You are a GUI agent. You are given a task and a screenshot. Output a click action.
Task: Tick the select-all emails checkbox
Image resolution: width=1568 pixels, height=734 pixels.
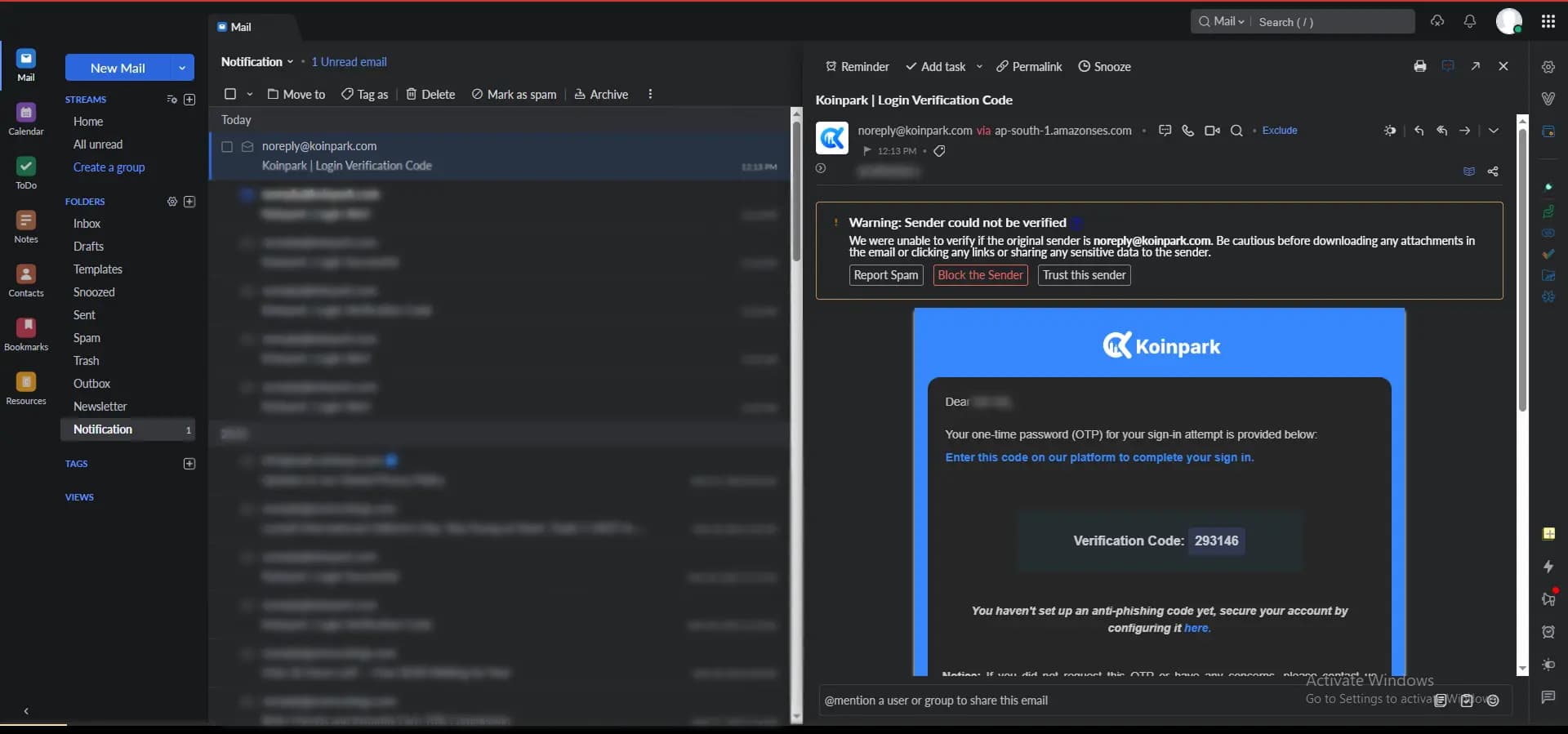pyautogui.click(x=230, y=94)
